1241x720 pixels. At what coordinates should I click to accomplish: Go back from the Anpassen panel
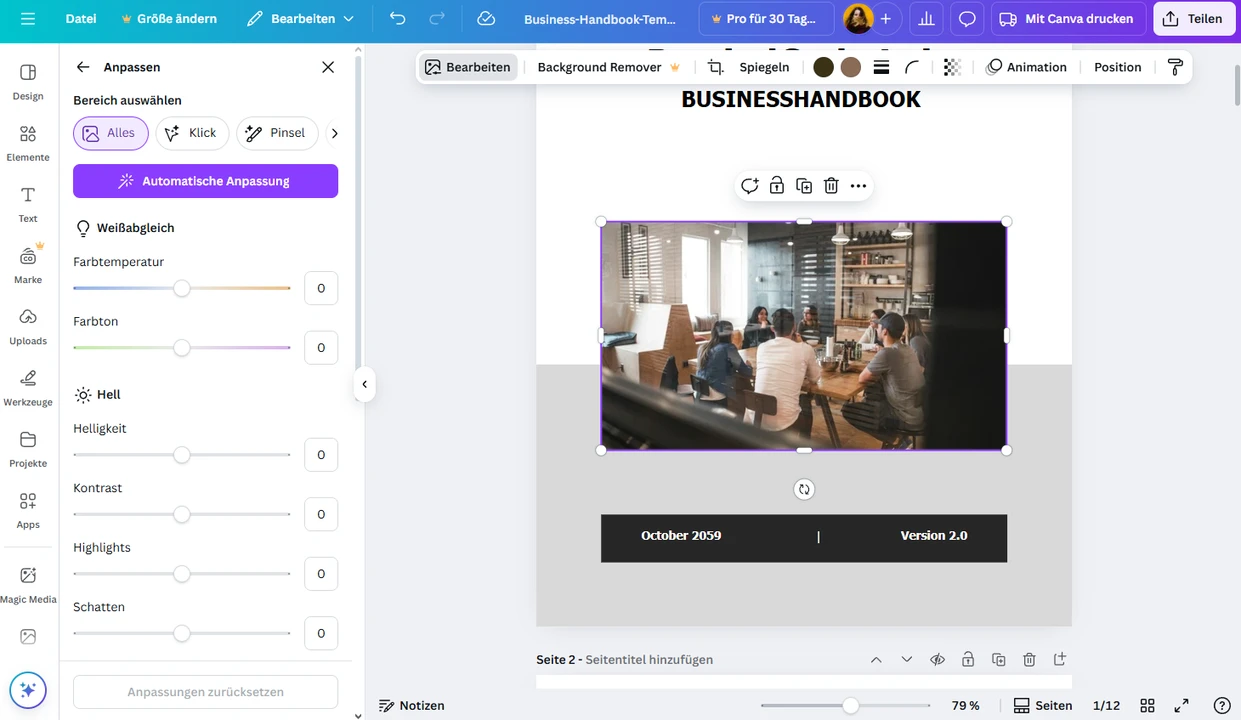click(83, 67)
